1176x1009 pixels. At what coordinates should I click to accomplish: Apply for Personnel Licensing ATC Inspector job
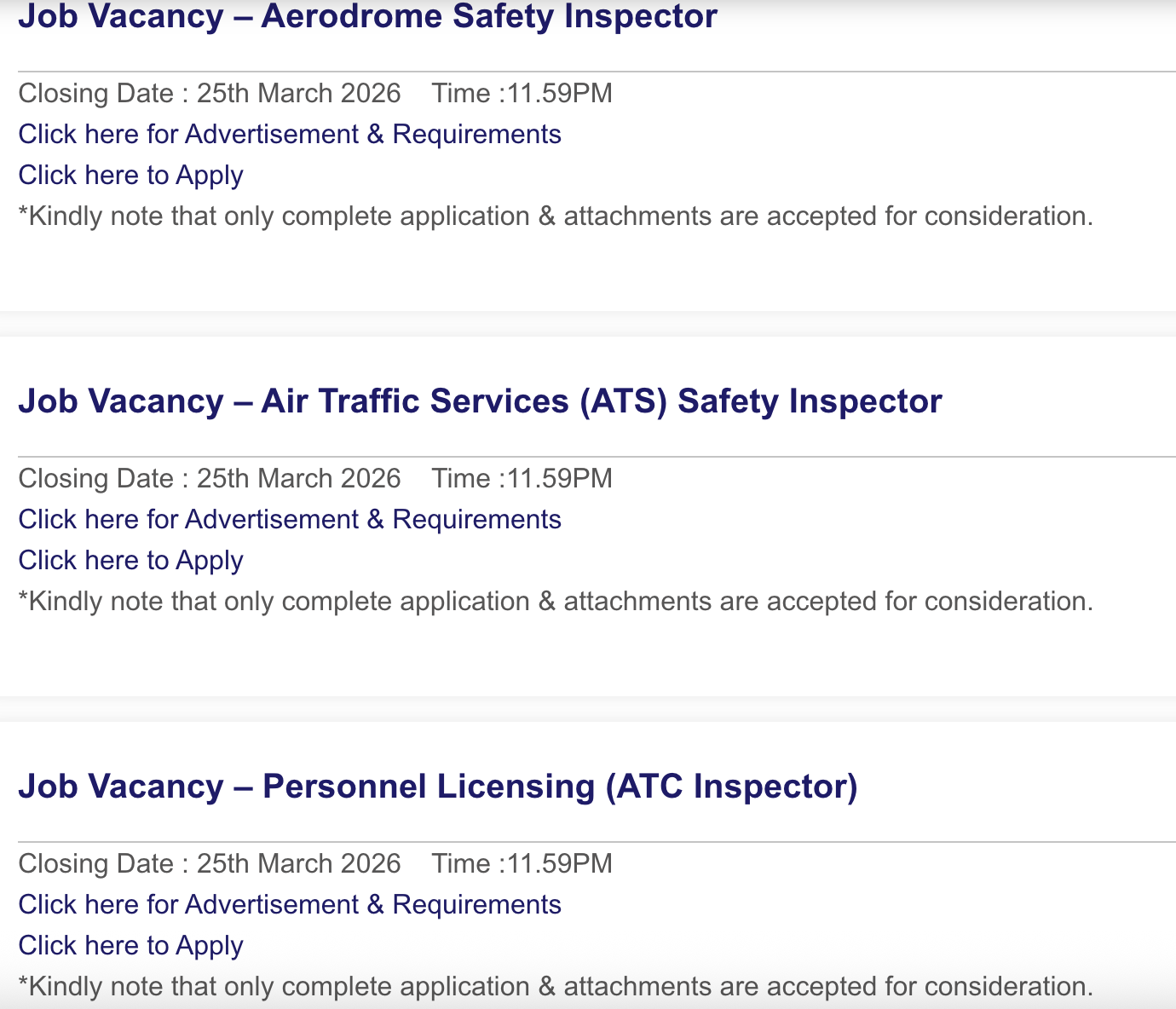pos(131,946)
